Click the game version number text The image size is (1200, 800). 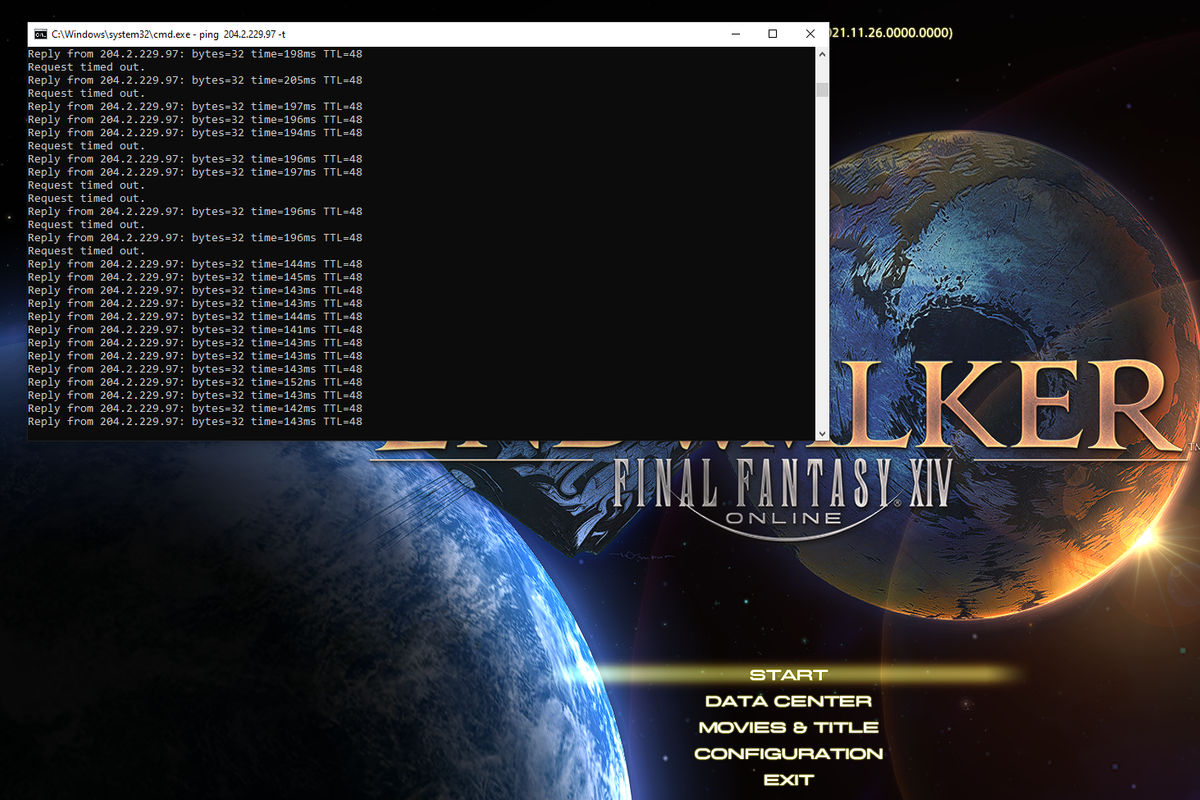[x=891, y=33]
